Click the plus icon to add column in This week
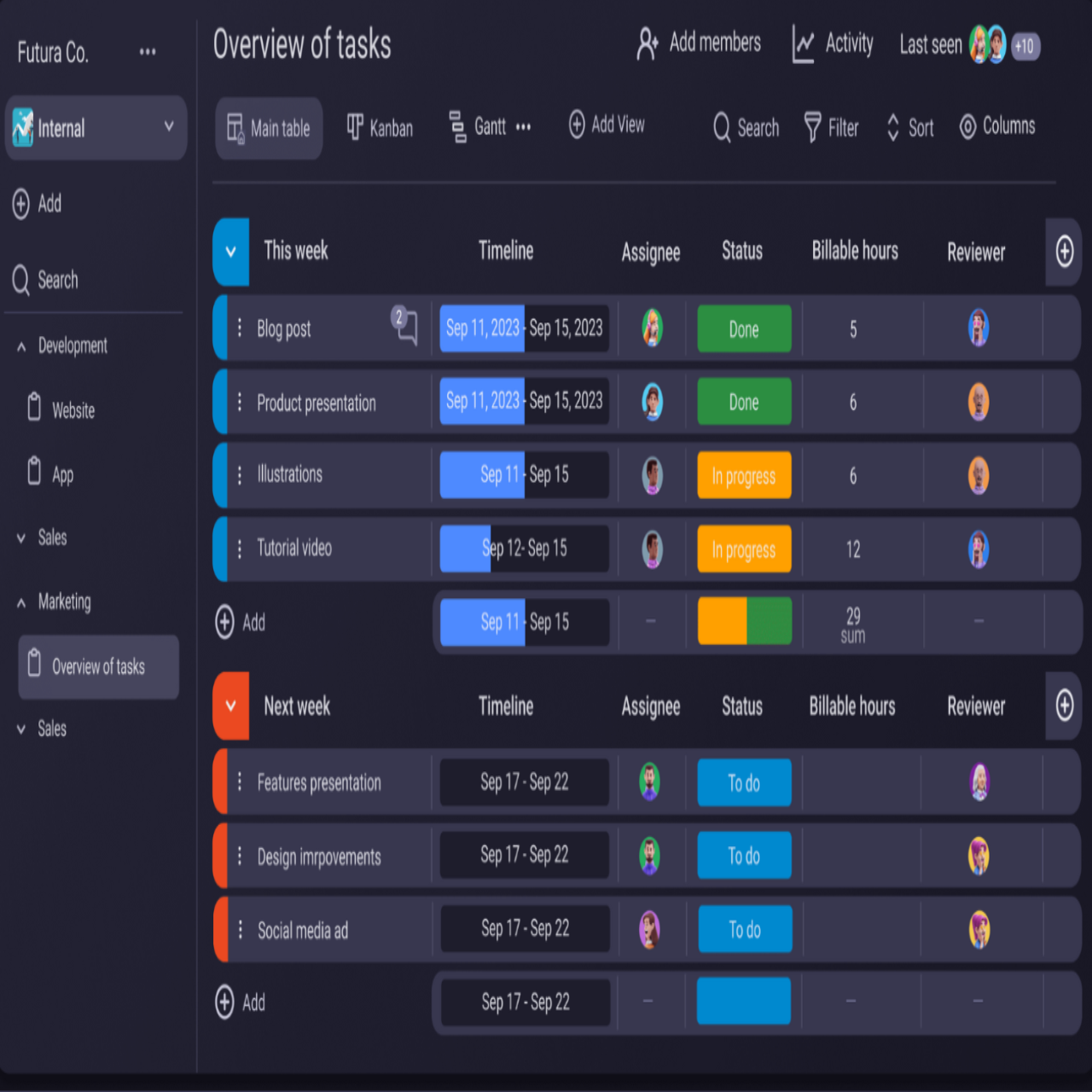Viewport: 1092px width, 1092px height. coord(1064,252)
